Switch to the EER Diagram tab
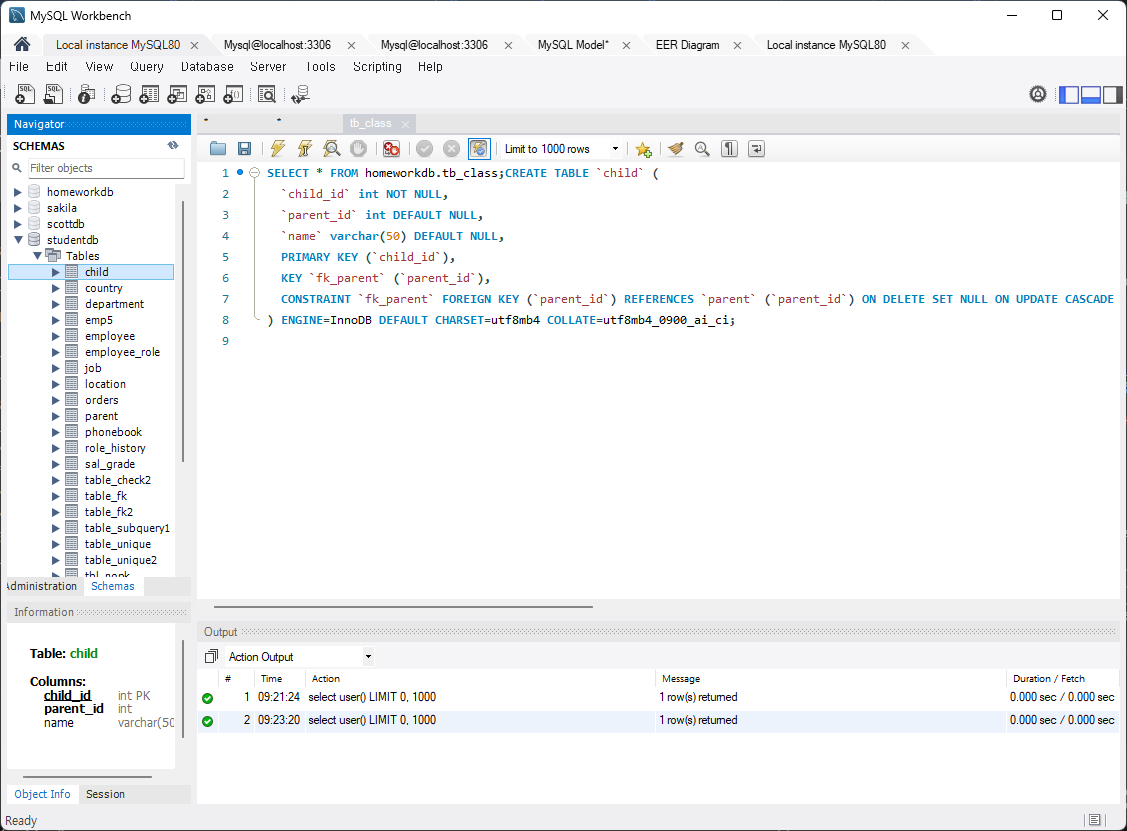 pos(687,45)
